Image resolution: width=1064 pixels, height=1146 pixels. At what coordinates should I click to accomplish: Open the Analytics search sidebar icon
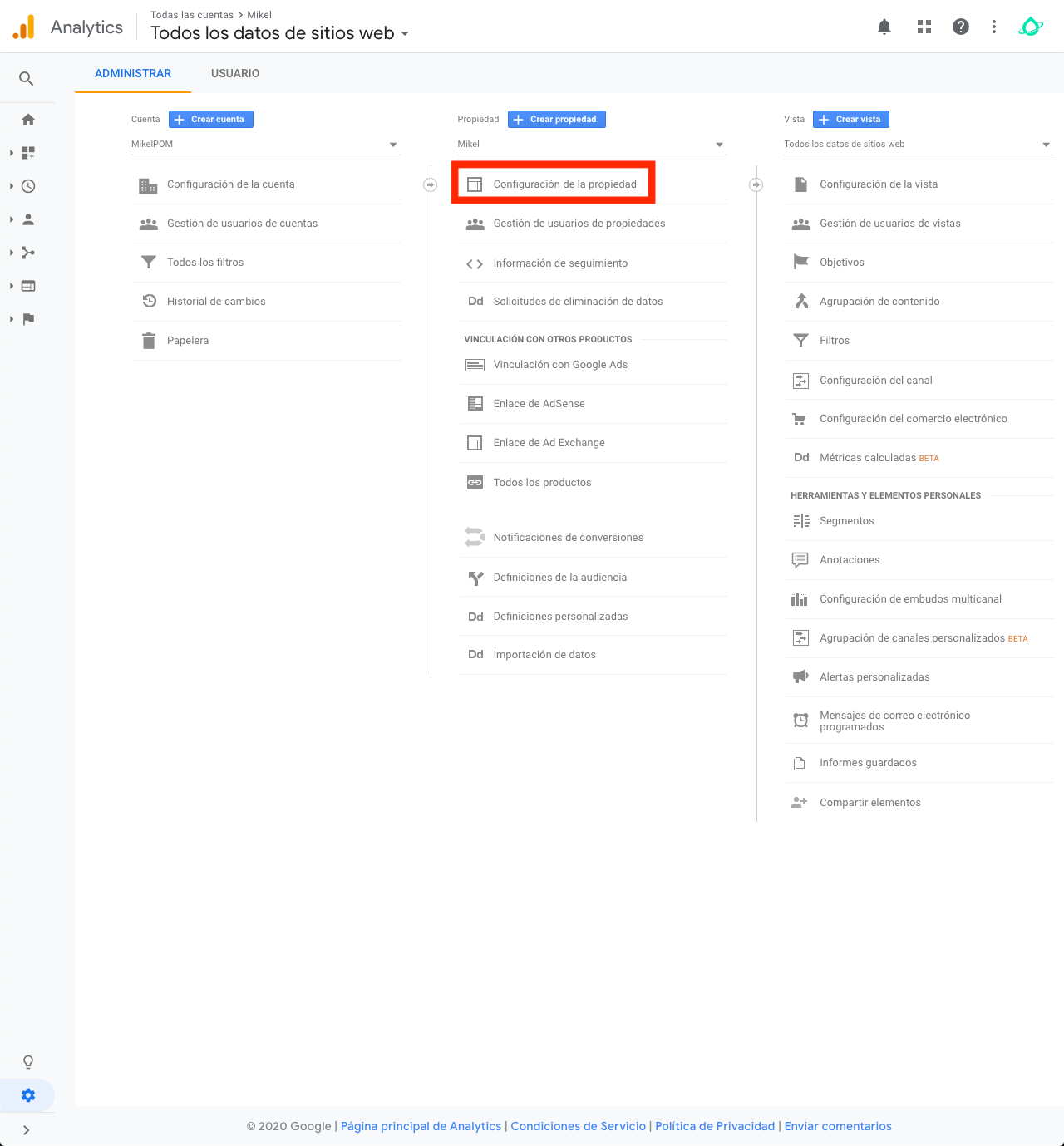click(27, 78)
